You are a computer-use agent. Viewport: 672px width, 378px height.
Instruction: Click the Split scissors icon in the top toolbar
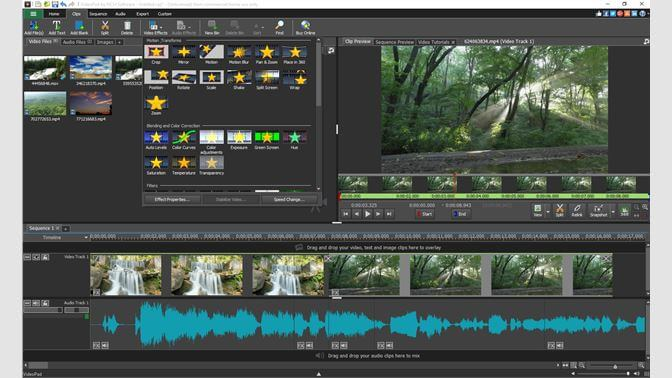pos(105,28)
